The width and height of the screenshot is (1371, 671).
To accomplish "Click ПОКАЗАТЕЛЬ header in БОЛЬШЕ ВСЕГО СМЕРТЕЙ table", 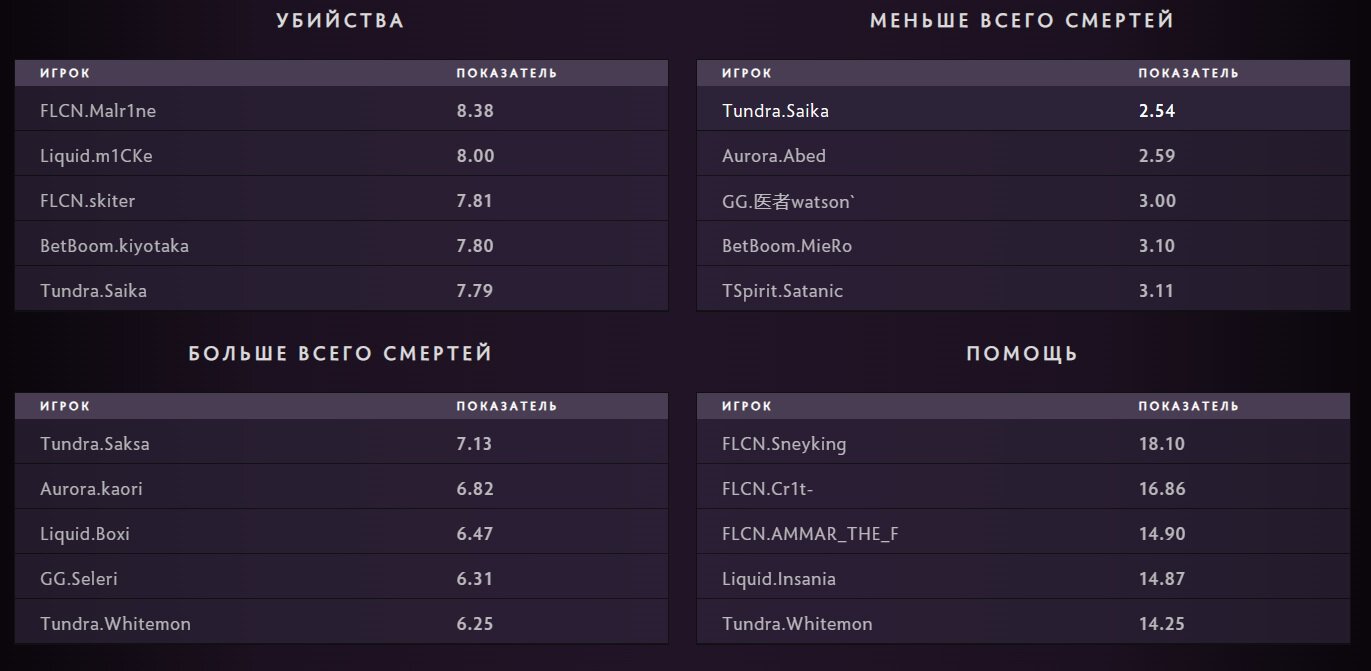I will 507,406.
